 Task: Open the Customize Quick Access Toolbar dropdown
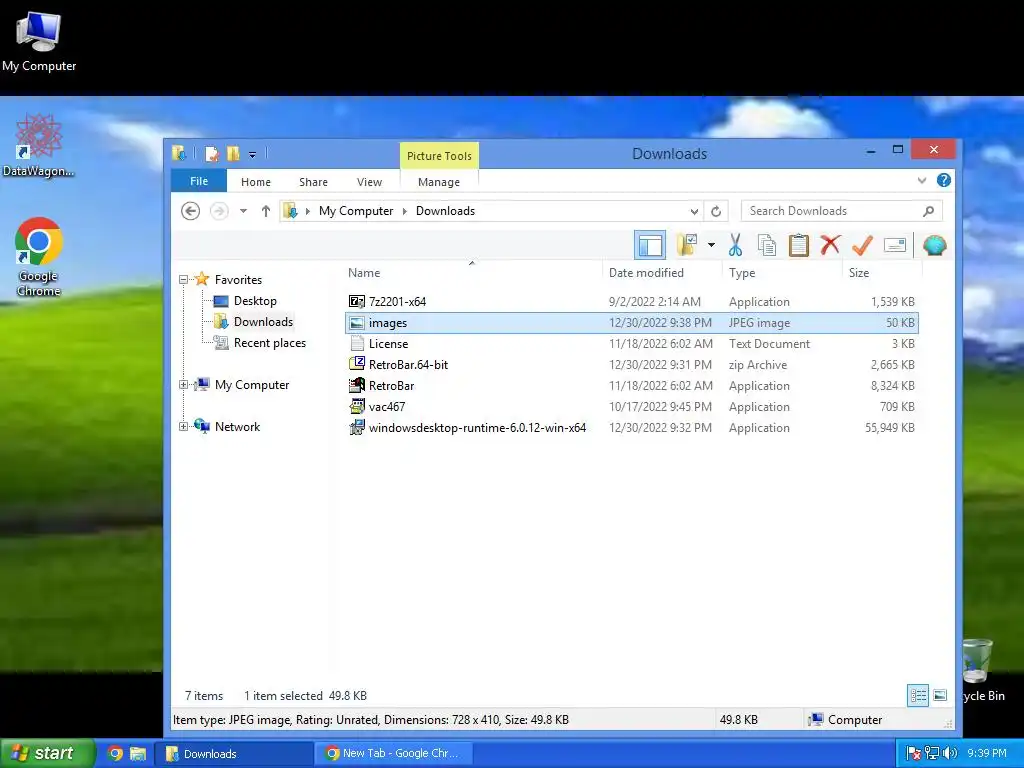[252, 155]
